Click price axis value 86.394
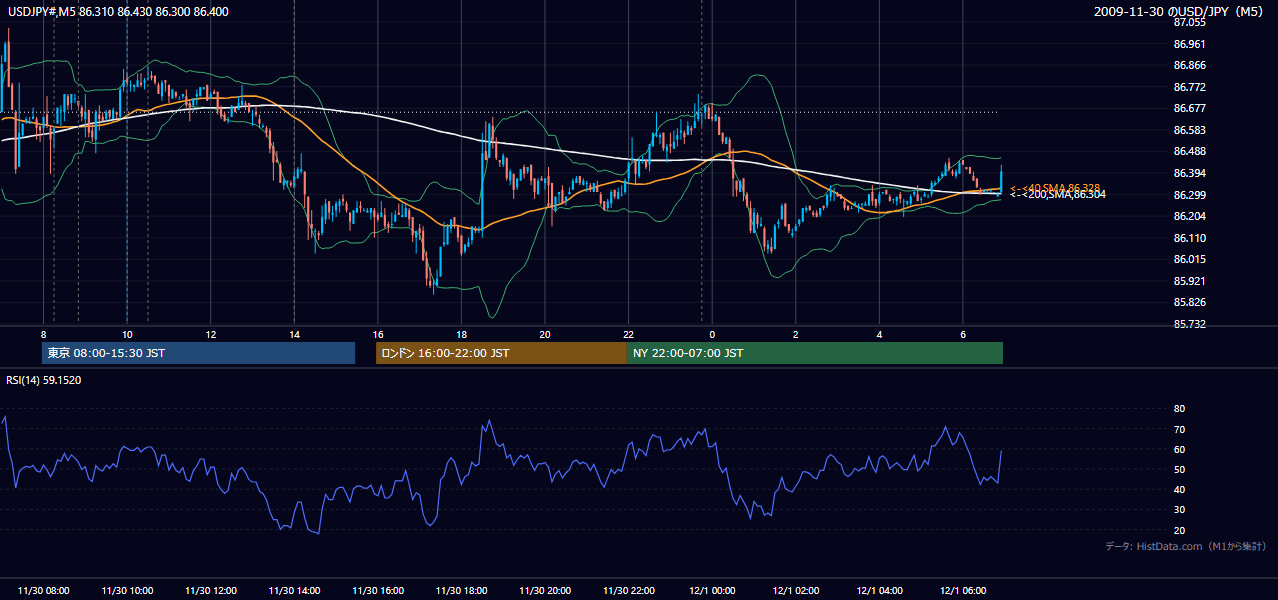1278x600 pixels. point(1189,173)
